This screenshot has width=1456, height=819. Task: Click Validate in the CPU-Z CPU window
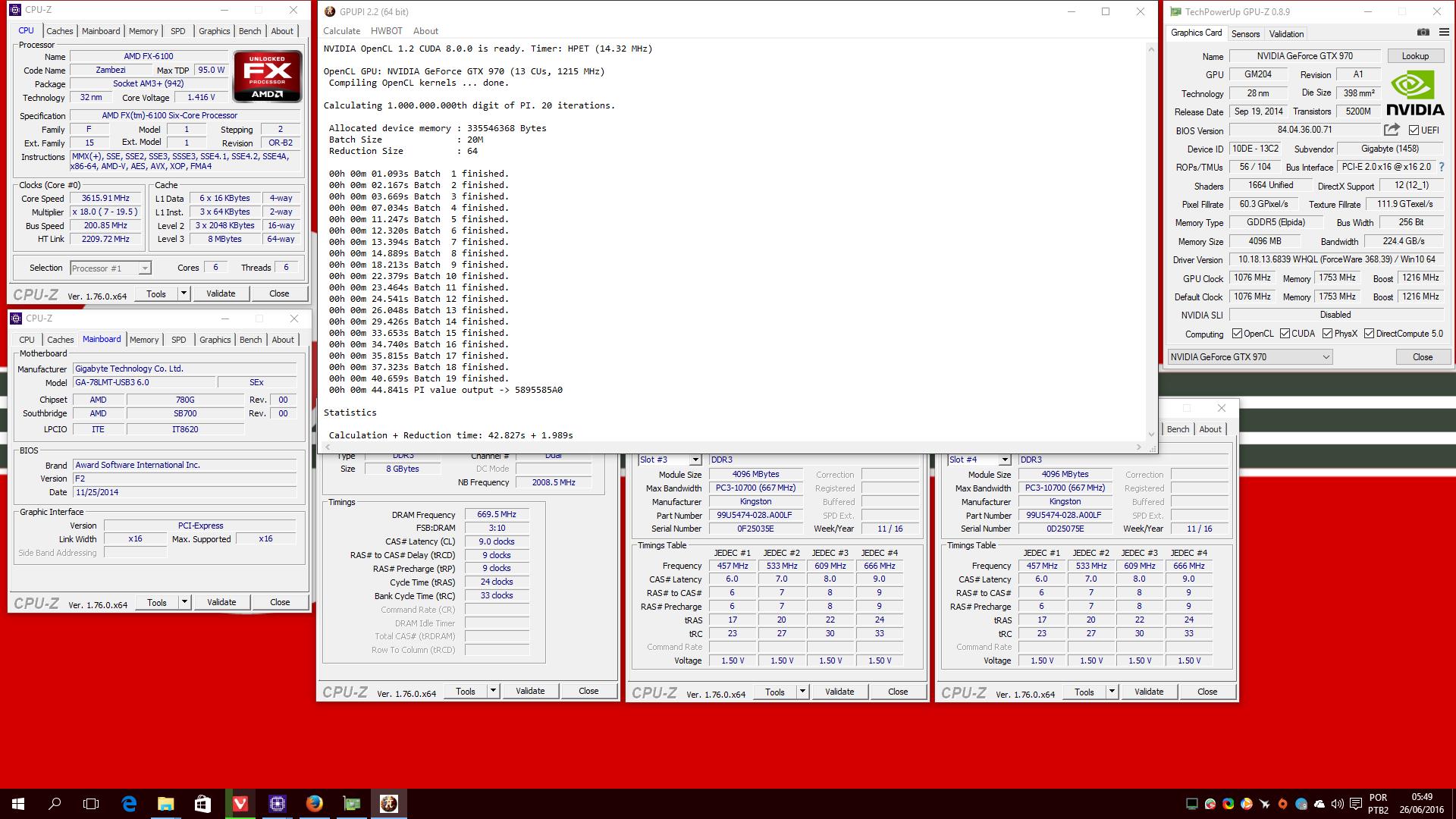221,293
